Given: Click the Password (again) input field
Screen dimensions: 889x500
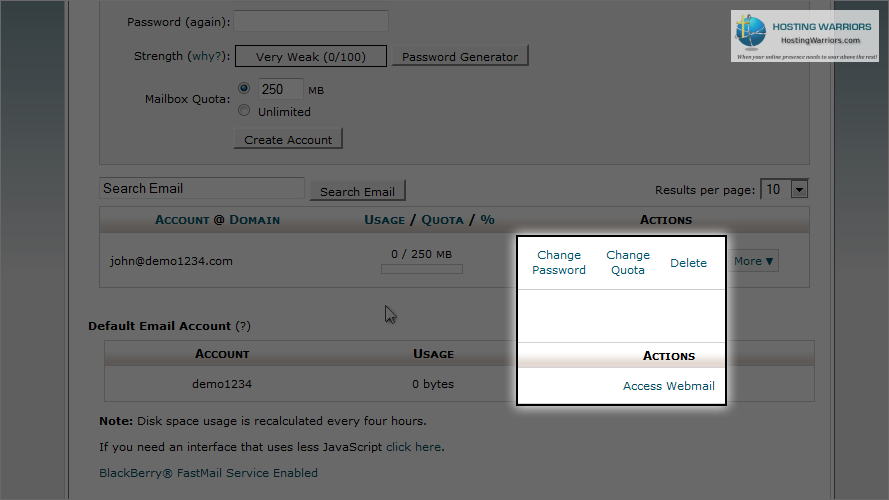Looking at the screenshot, I should [311, 22].
